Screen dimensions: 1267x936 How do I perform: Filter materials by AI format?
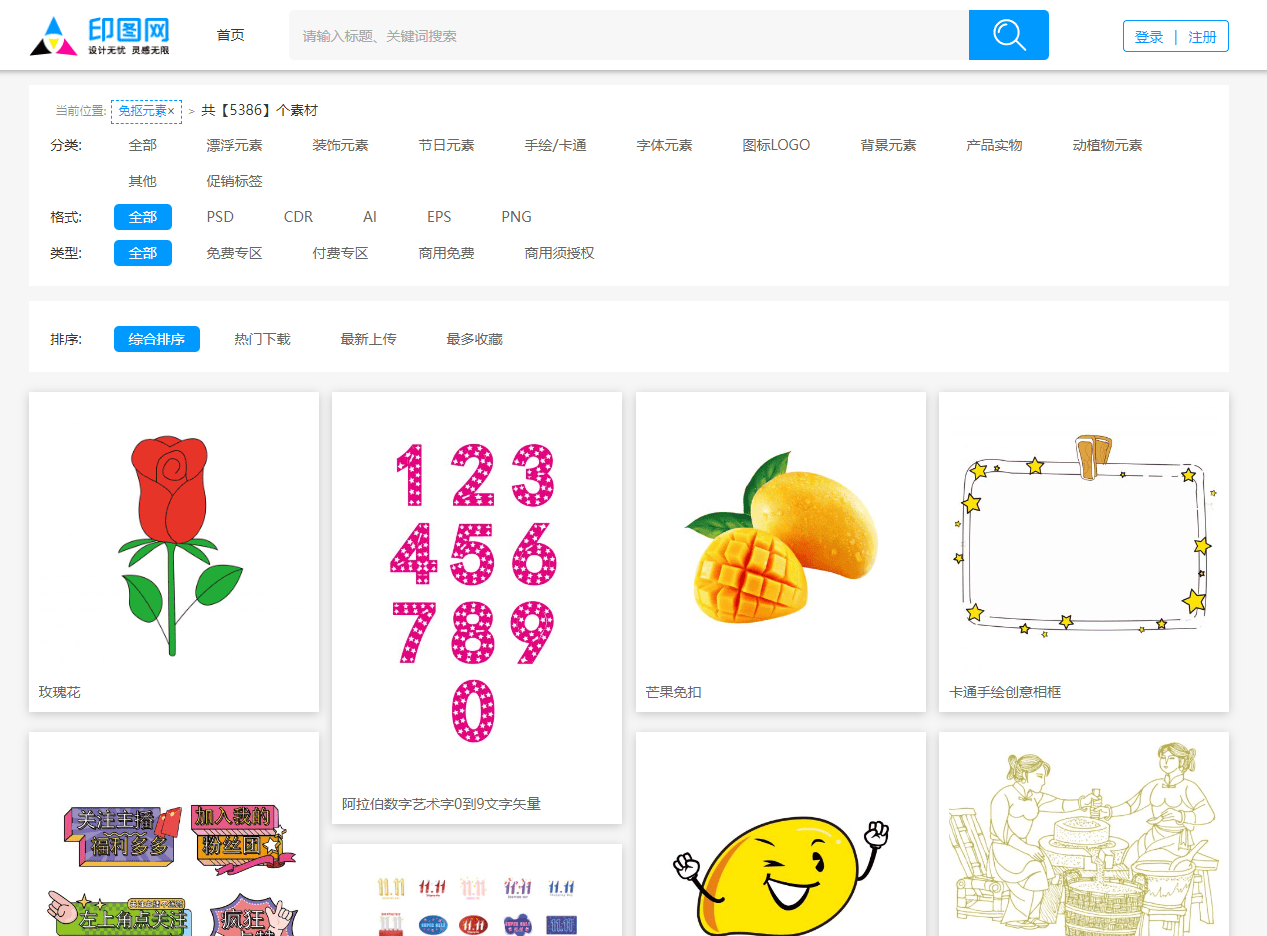pyautogui.click(x=369, y=216)
